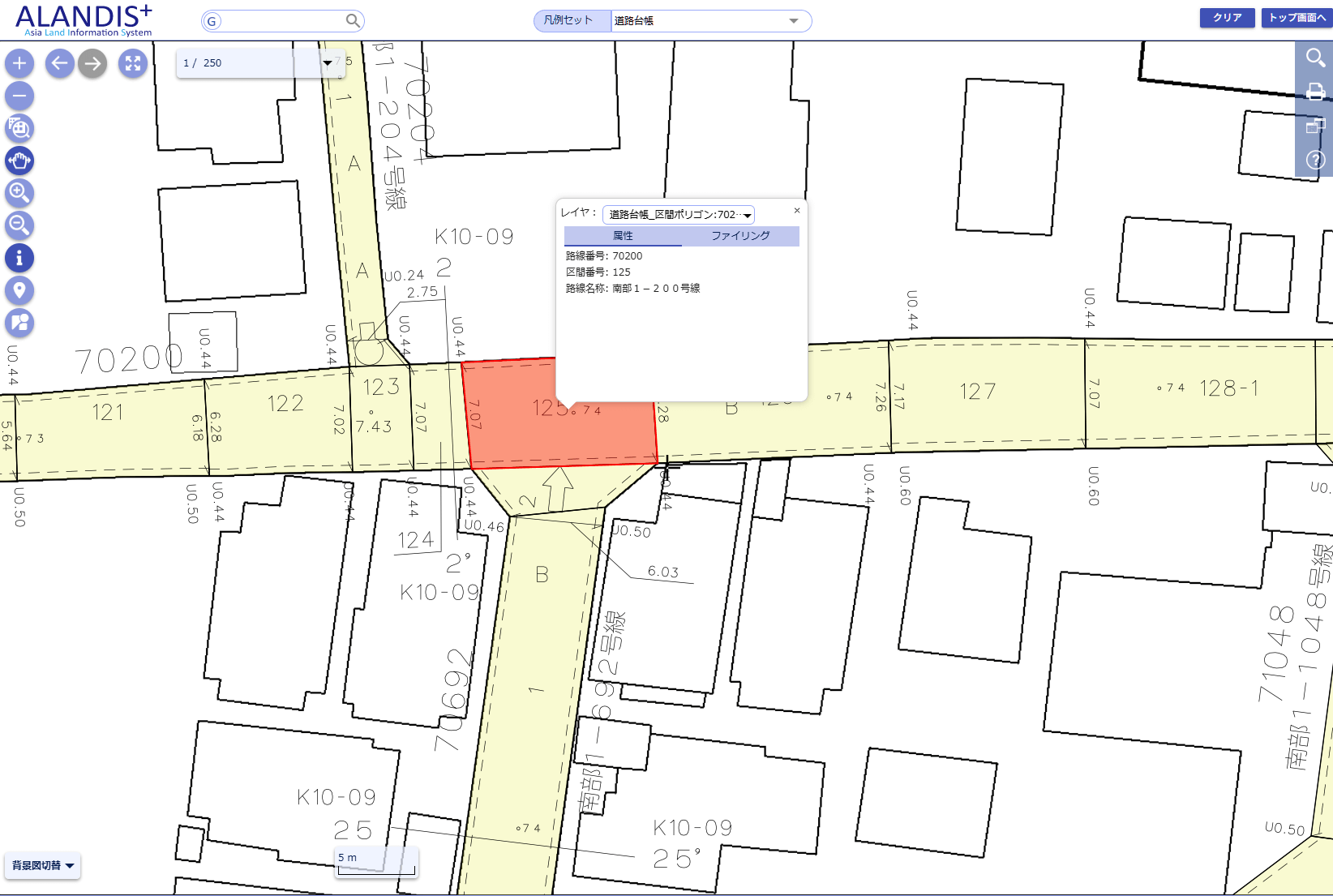Viewport: 1333px width, 896px height.
Task: Click the minus zoom-out button
Action: pos(19,96)
